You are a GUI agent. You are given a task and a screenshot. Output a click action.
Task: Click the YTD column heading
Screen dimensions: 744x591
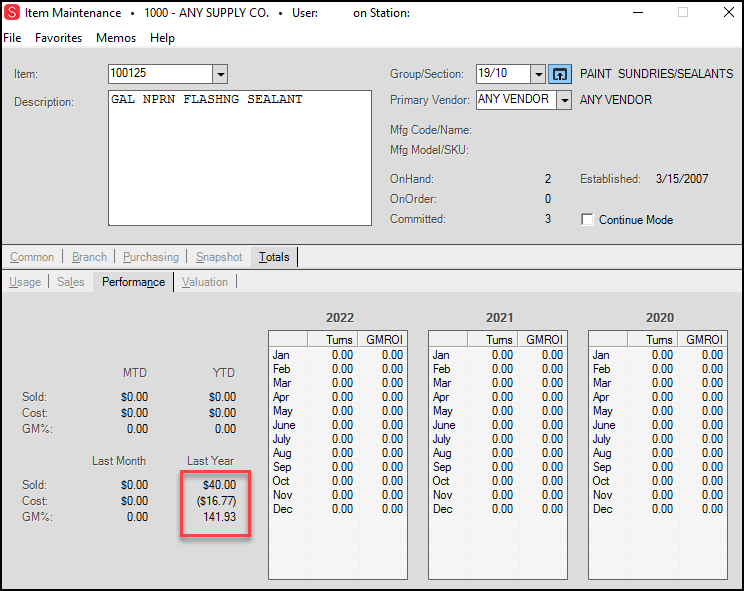tap(223, 373)
